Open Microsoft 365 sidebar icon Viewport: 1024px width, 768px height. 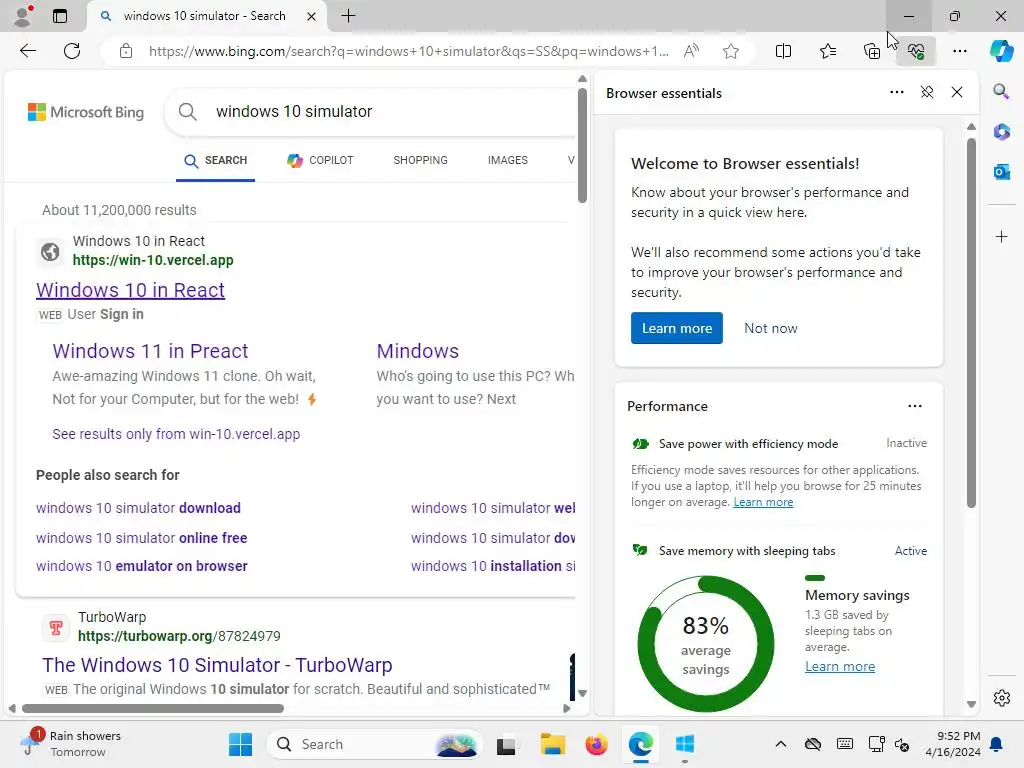tap(1001, 132)
